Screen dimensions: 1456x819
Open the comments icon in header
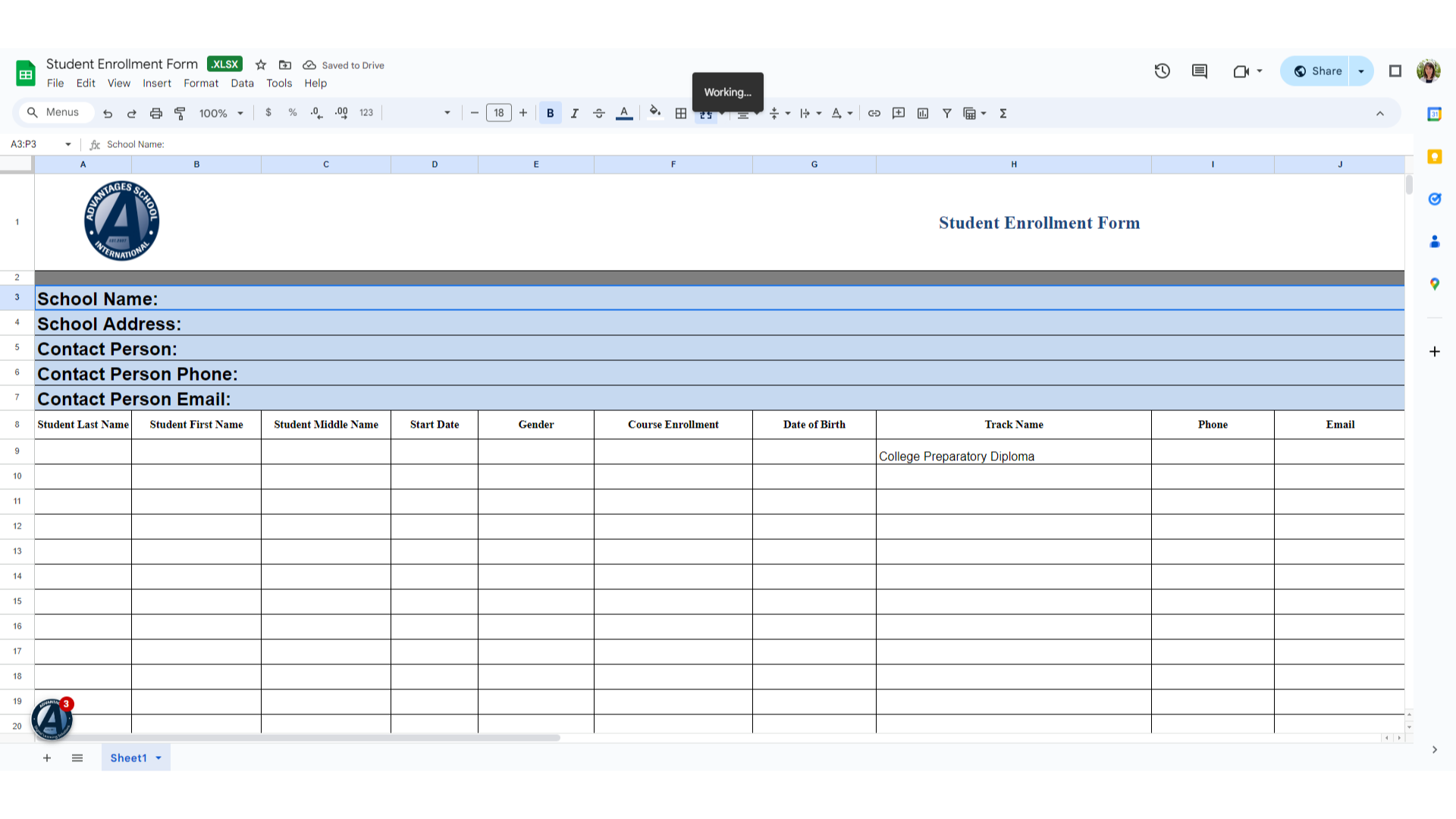coord(1200,71)
